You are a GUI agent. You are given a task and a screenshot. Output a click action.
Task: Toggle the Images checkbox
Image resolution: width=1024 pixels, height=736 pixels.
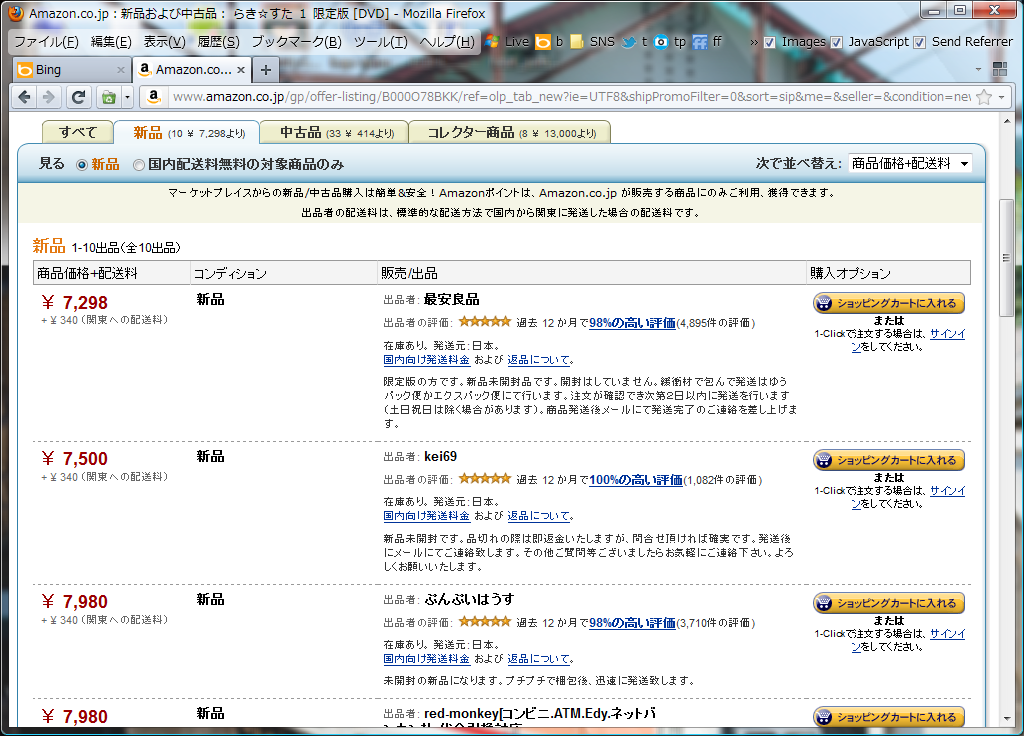770,42
